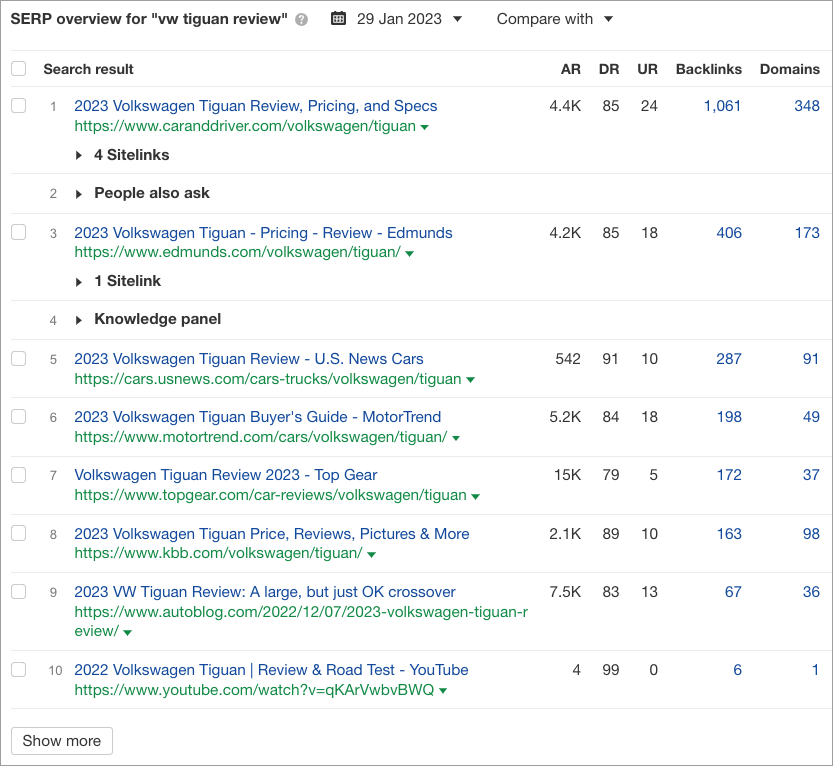Check the caranddriver.com result checkbox
The width and height of the screenshot is (833, 766).
pyautogui.click(x=19, y=105)
